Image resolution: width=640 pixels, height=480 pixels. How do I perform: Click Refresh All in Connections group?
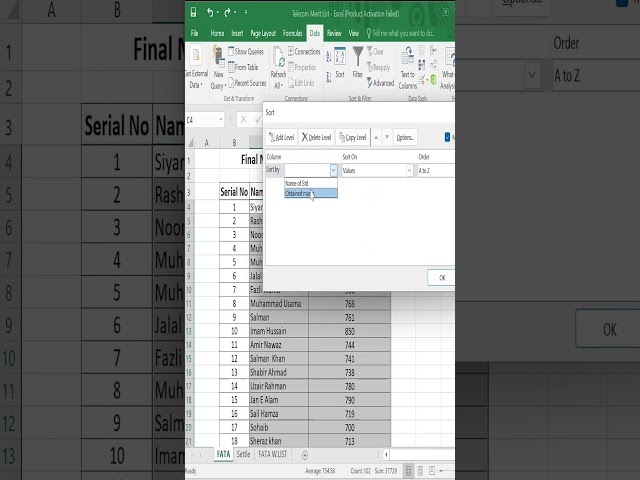point(278,68)
